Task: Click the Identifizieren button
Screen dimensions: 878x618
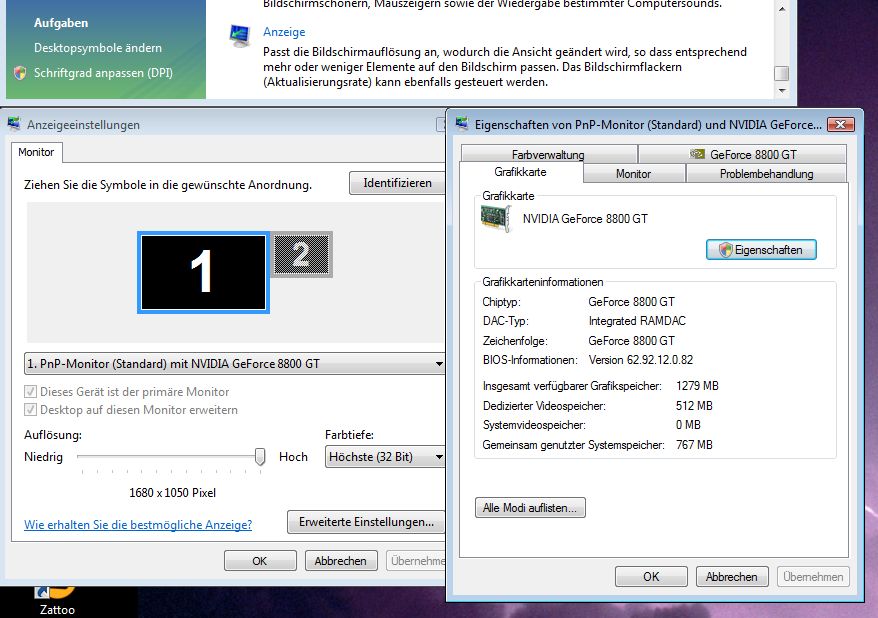Action: pos(397,183)
